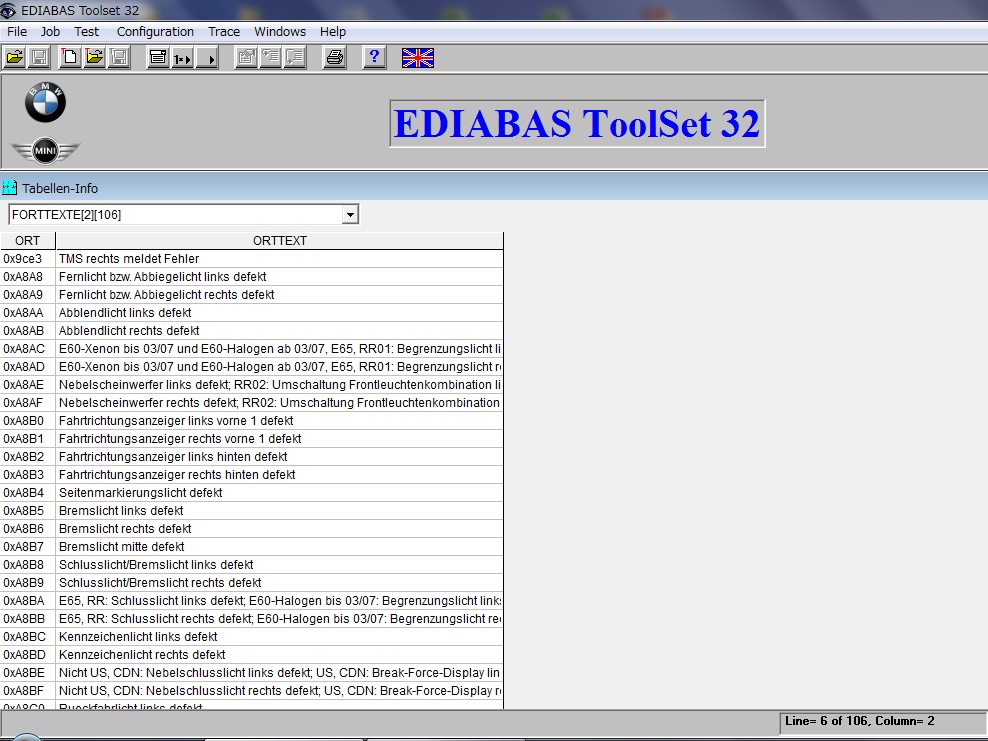988x741 pixels.
Task: Click the save trace disk icon
Action: coord(119,58)
